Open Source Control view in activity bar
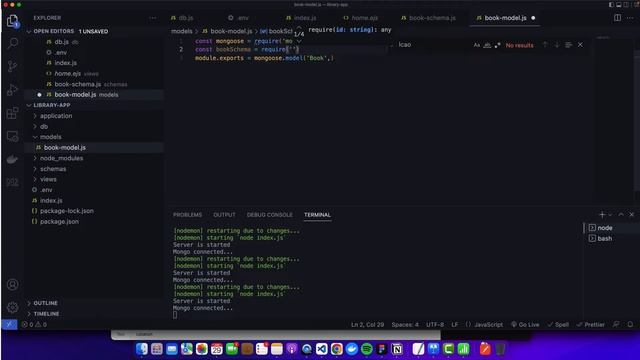 13,66
